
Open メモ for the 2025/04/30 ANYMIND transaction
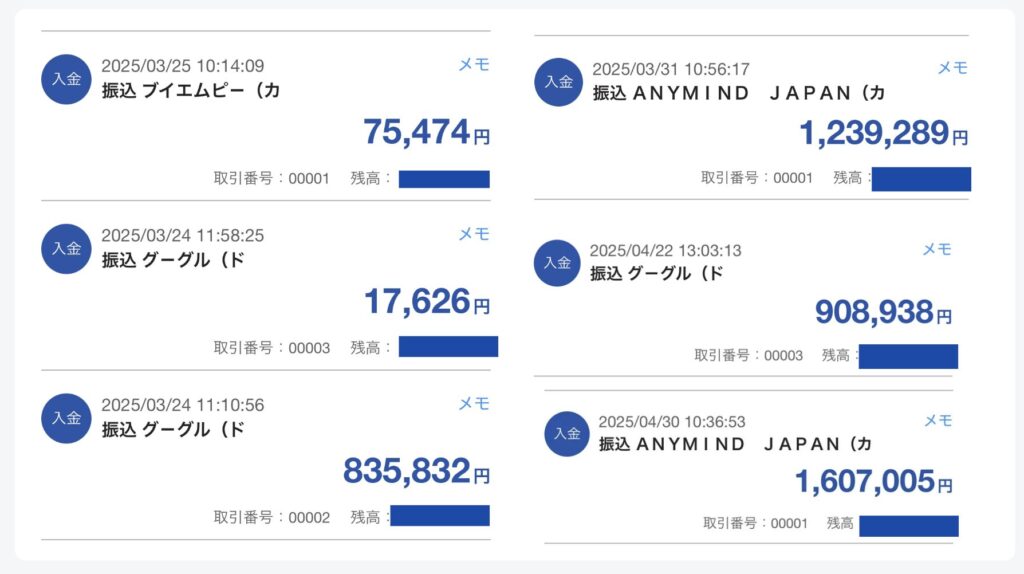pos(938,421)
